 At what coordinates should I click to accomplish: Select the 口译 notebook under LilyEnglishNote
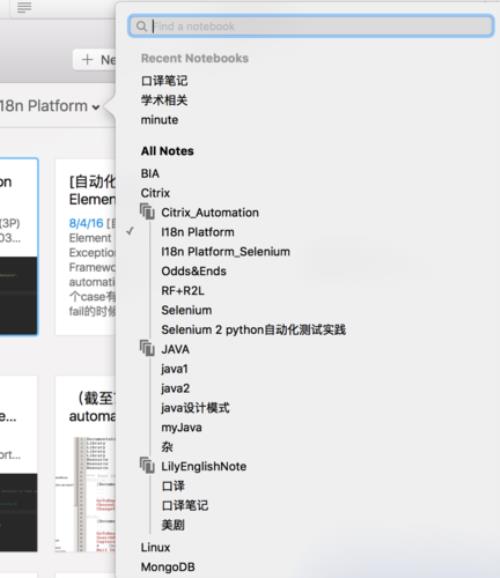(173, 486)
